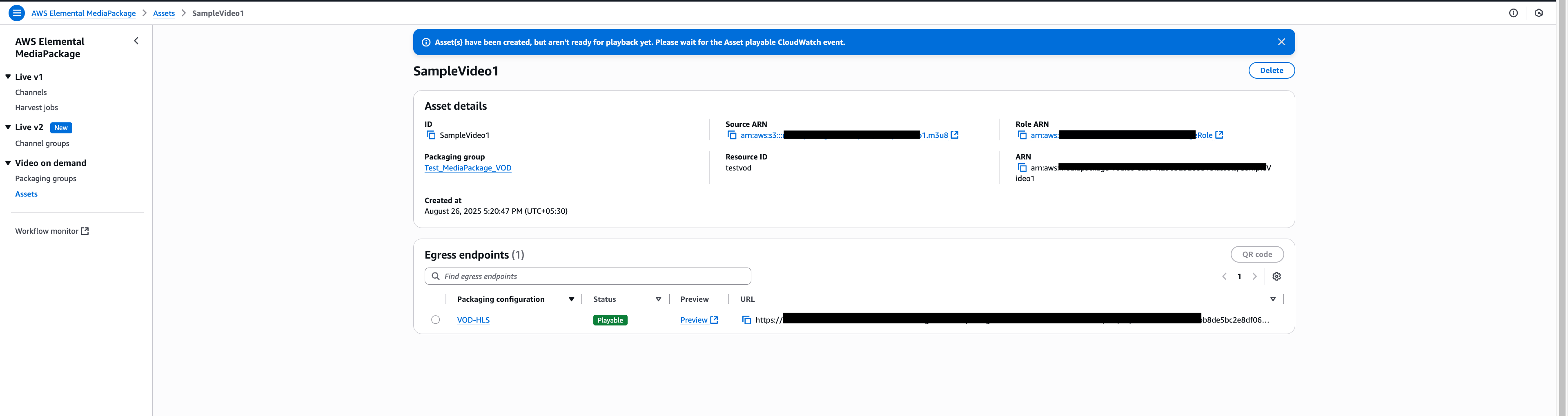
Task: Dismiss the blue info notification banner
Action: [x=1281, y=42]
